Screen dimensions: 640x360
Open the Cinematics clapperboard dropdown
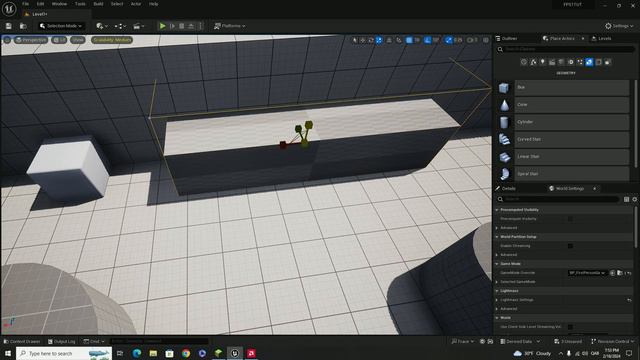[x=139, y=26]
